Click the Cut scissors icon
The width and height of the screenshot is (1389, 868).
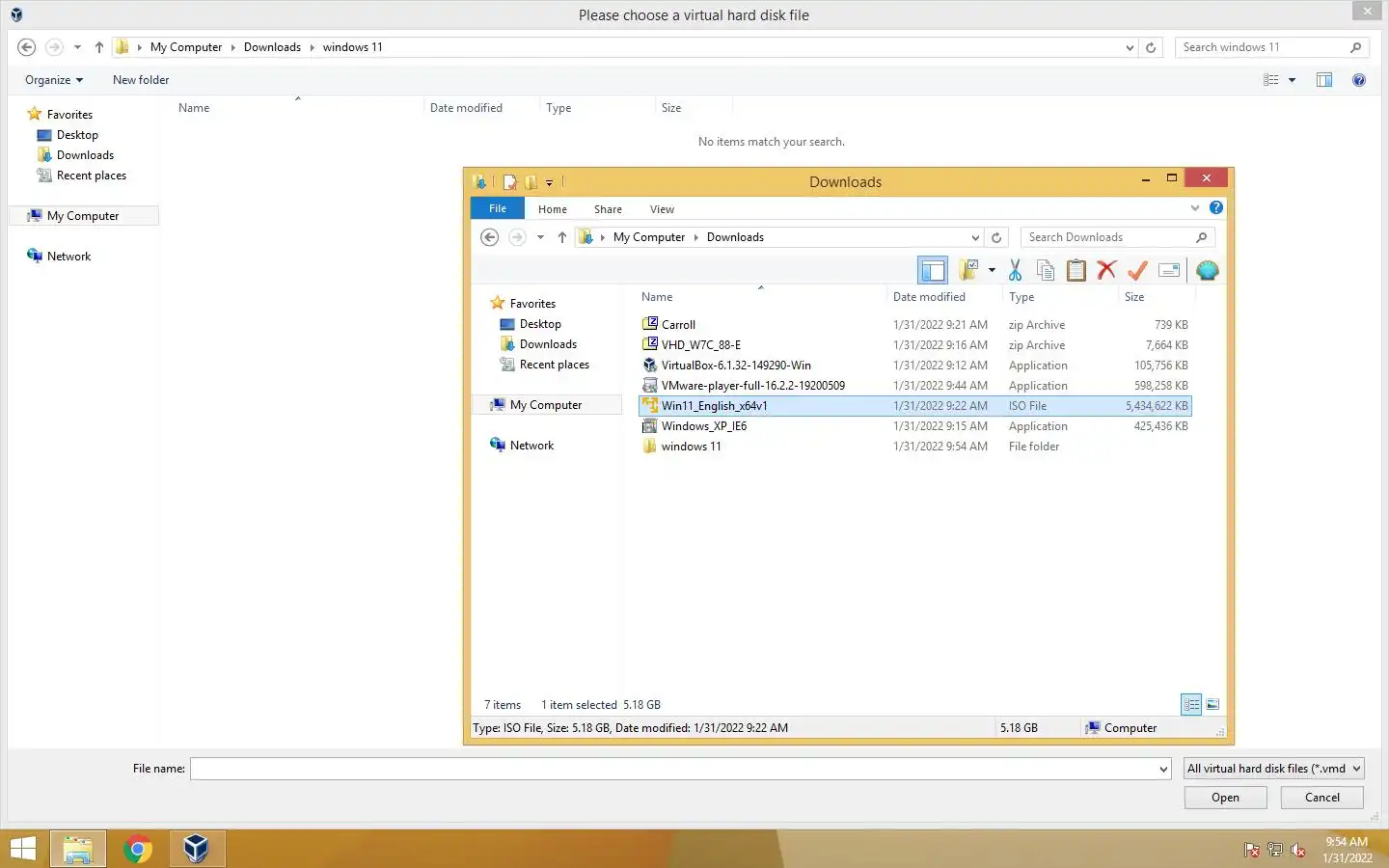(x=1015, y=271)
